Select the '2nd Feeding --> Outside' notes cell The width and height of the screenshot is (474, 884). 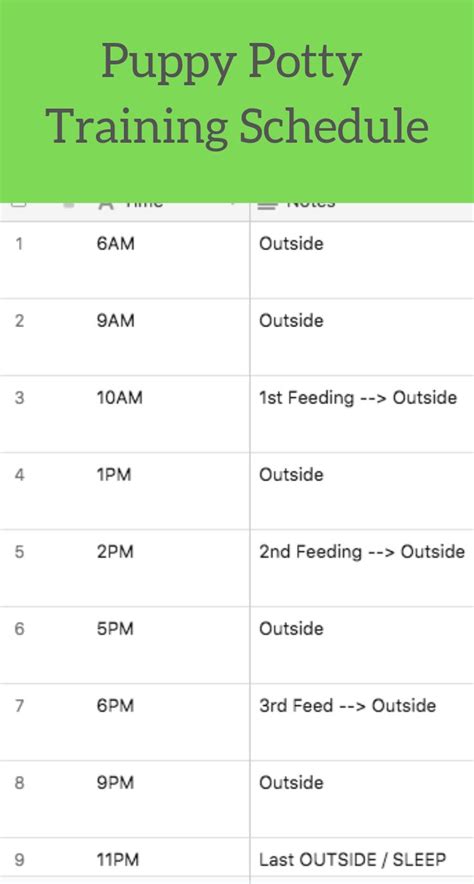362,568
